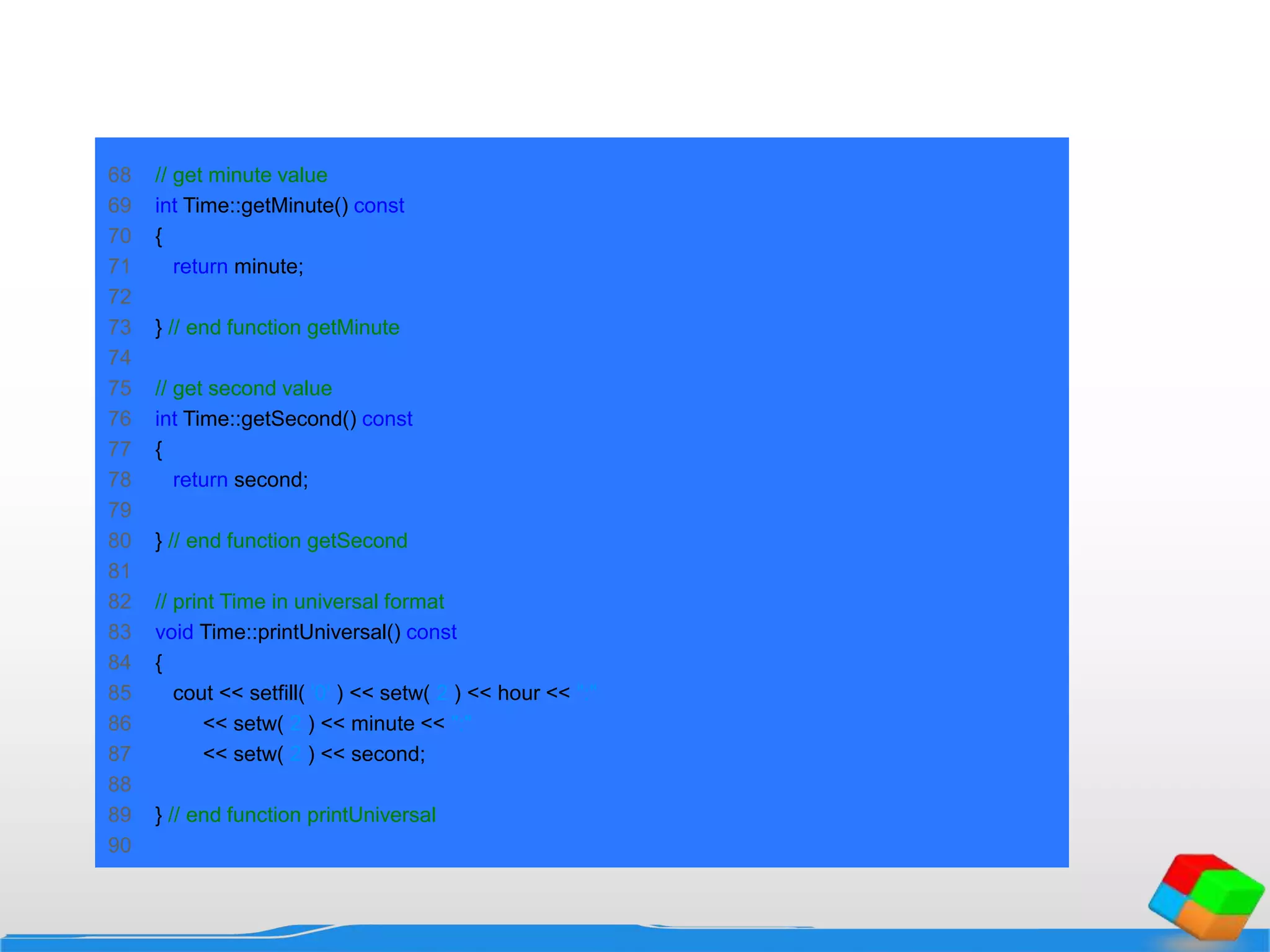Click comment '// end function printUniversal'
The width and height of the screenshot is (1270, 952).
pos(302,815)
